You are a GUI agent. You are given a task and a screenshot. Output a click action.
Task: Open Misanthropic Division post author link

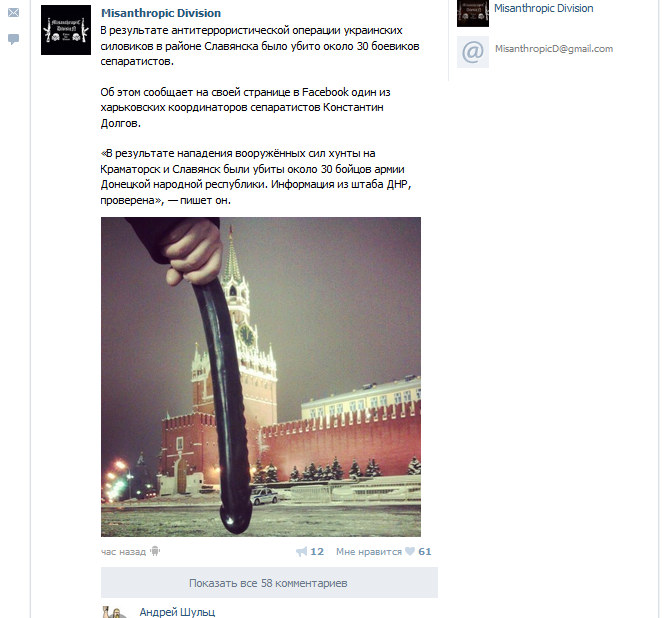(161, 13)
